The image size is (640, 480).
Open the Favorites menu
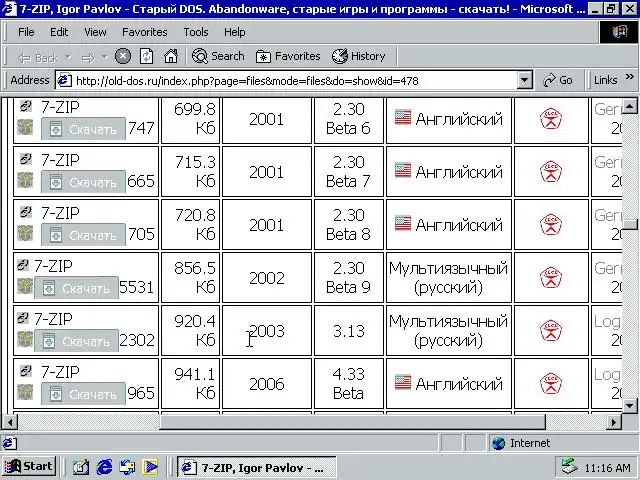click(x=144, y=32)
